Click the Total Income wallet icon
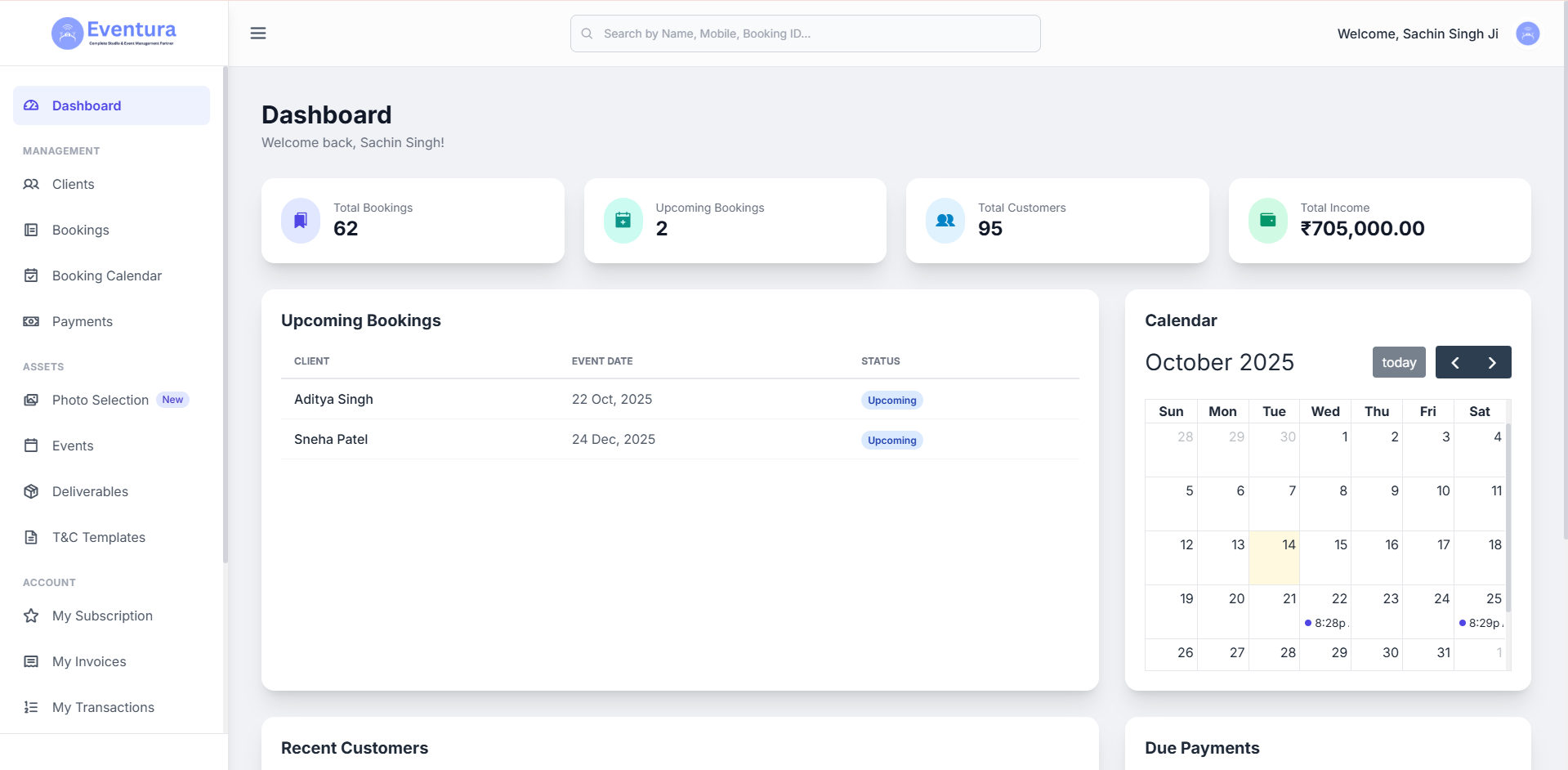The width and height of the screenshot is (1568, 770). click(x=1267, y=219)
